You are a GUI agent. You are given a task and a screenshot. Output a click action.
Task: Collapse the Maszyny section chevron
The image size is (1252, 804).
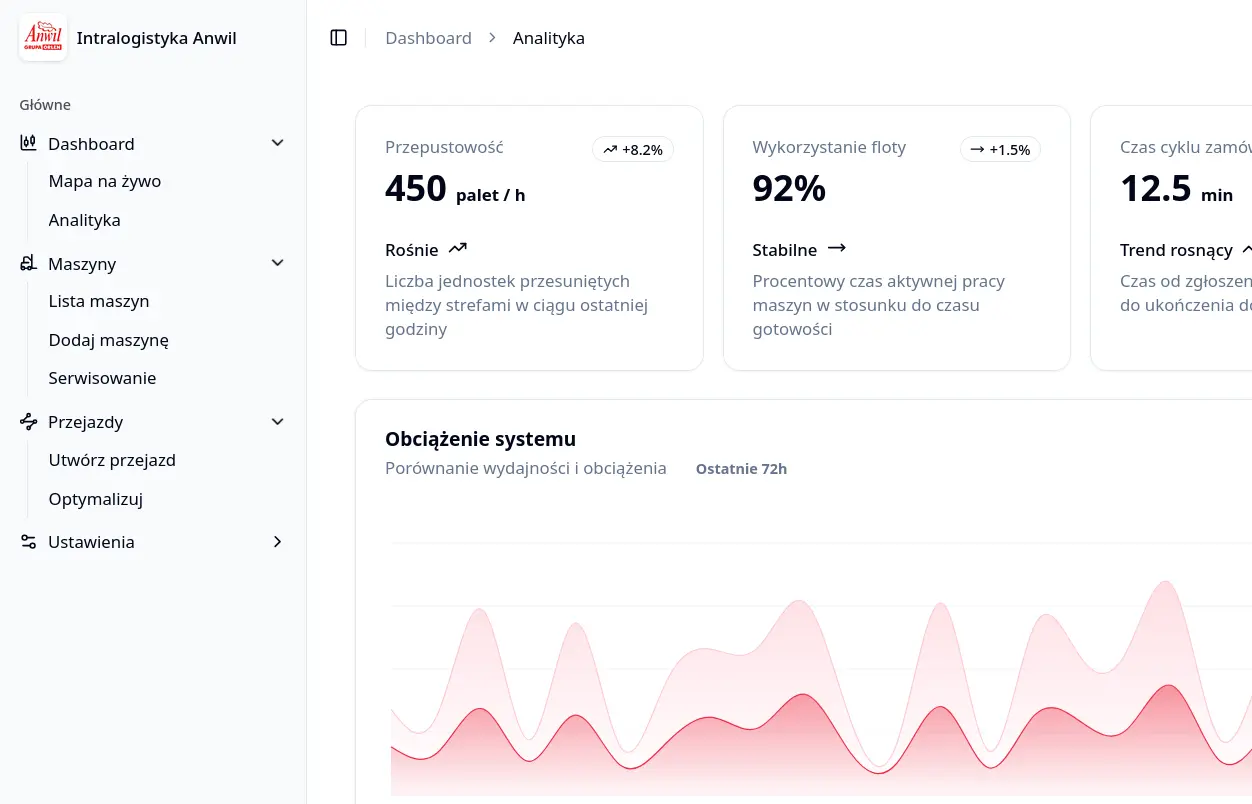point(278,263)
